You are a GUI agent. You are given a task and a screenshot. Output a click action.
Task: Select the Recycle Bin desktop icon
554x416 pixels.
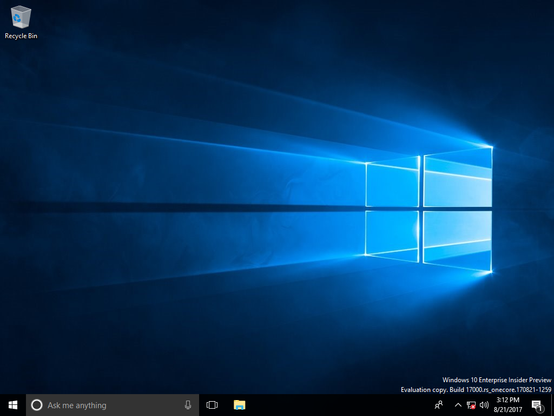pyautogui.click(x=21, y=22)
